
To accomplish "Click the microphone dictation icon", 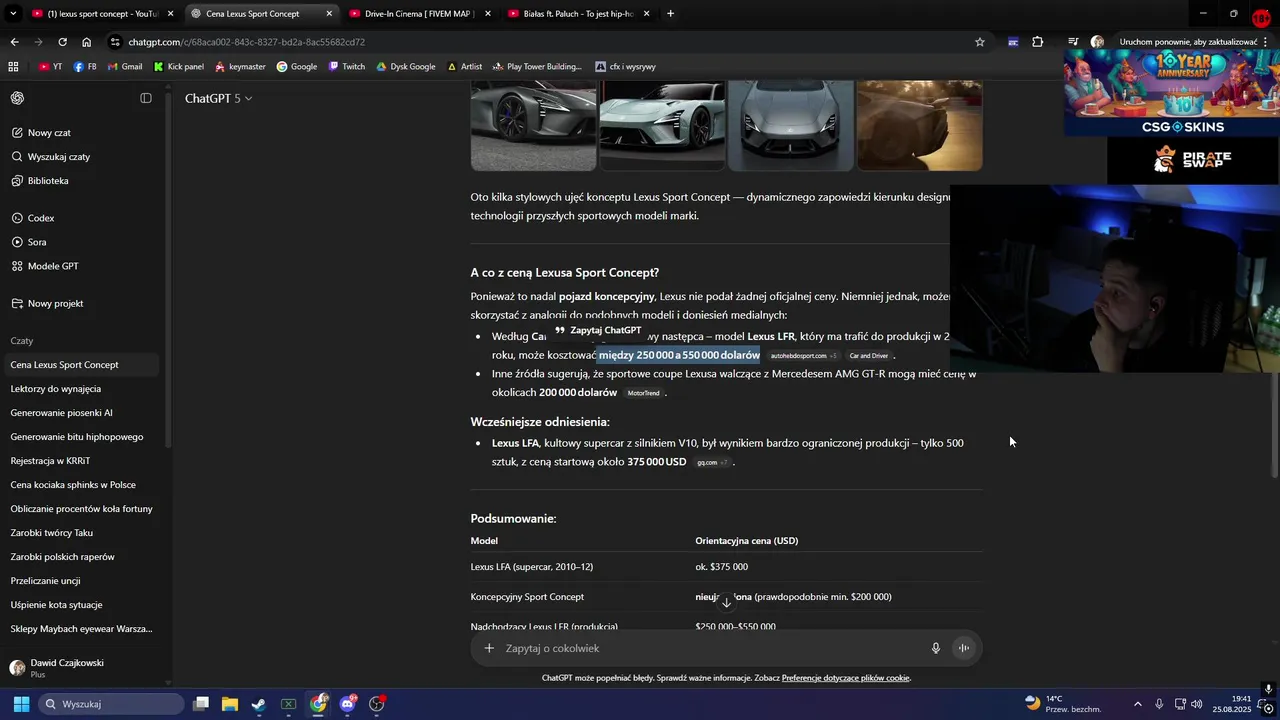I will coord(936,648).
